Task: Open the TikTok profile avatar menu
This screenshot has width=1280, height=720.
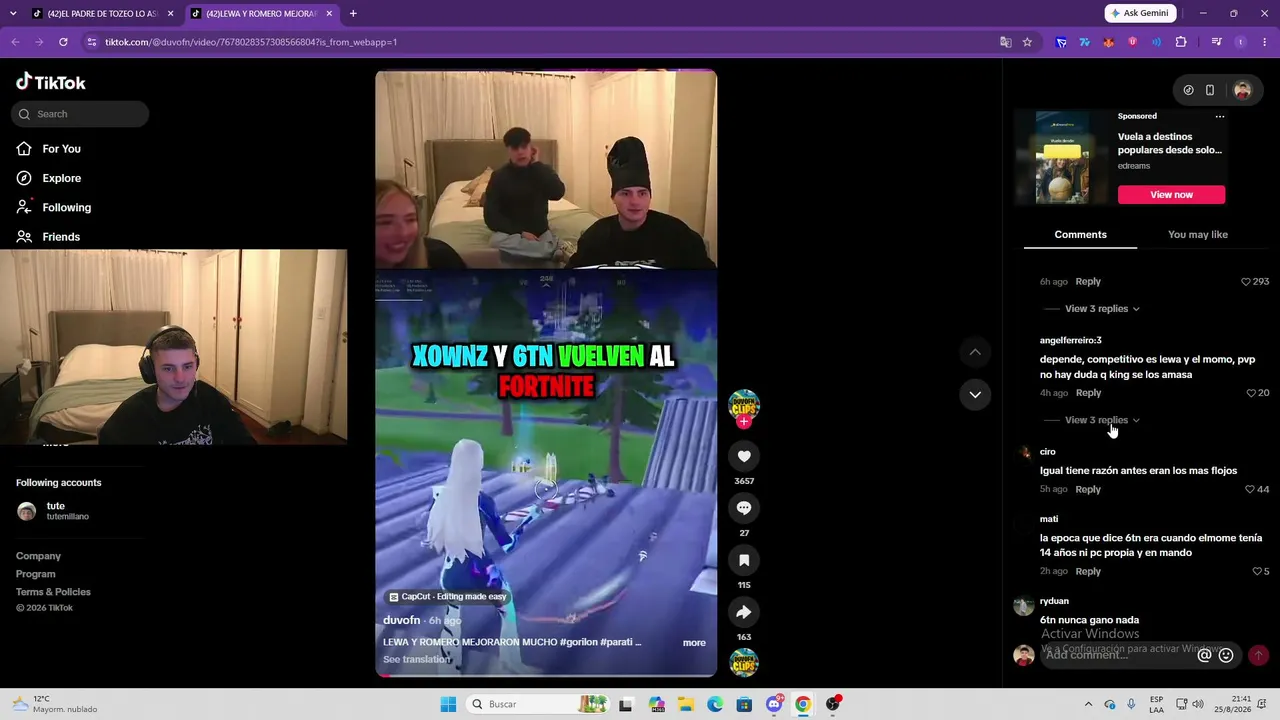Action: (x=1243, y=90)
